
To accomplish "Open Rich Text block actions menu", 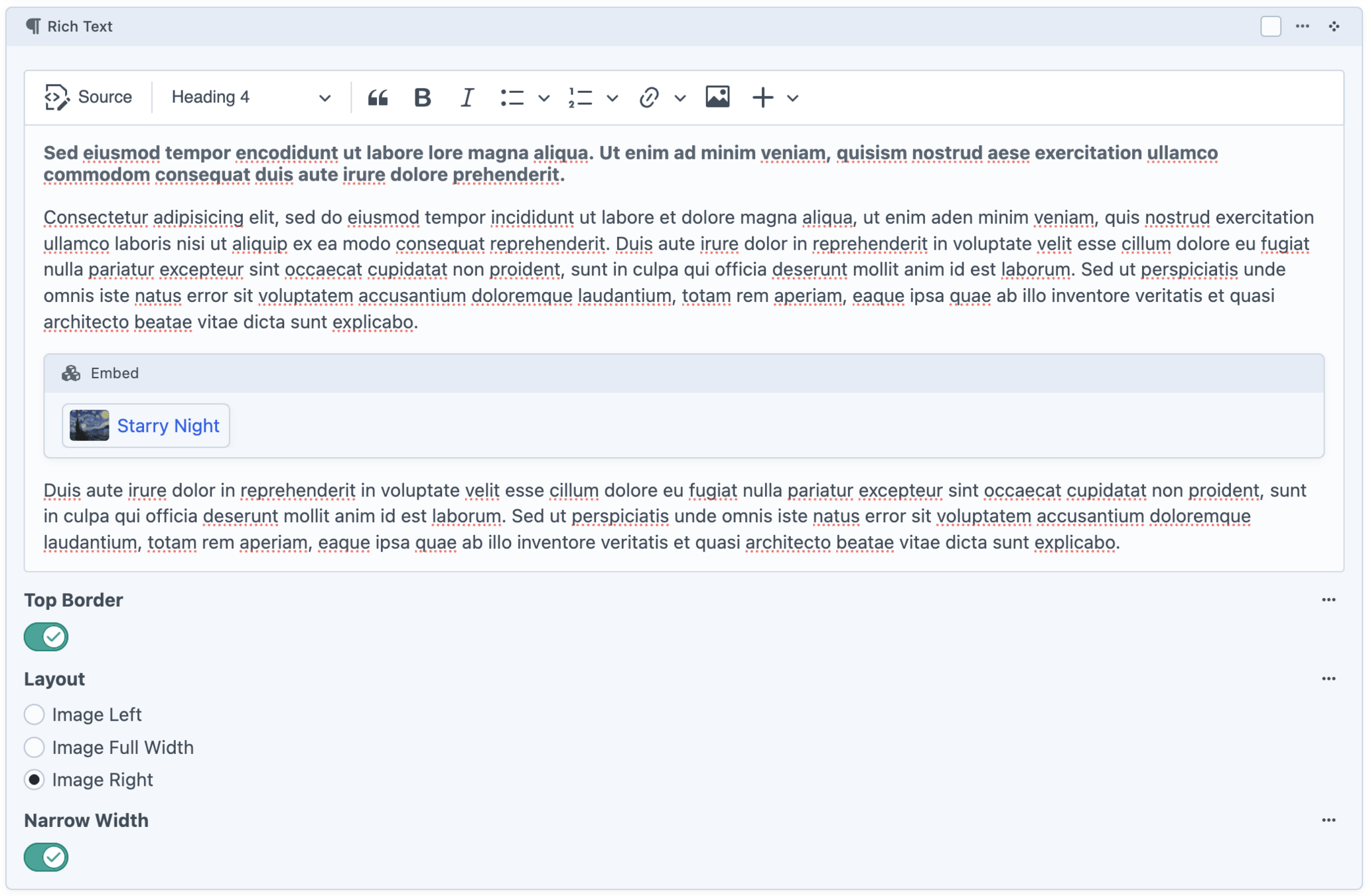I will pyautogui.click(x=1302, y=27).
